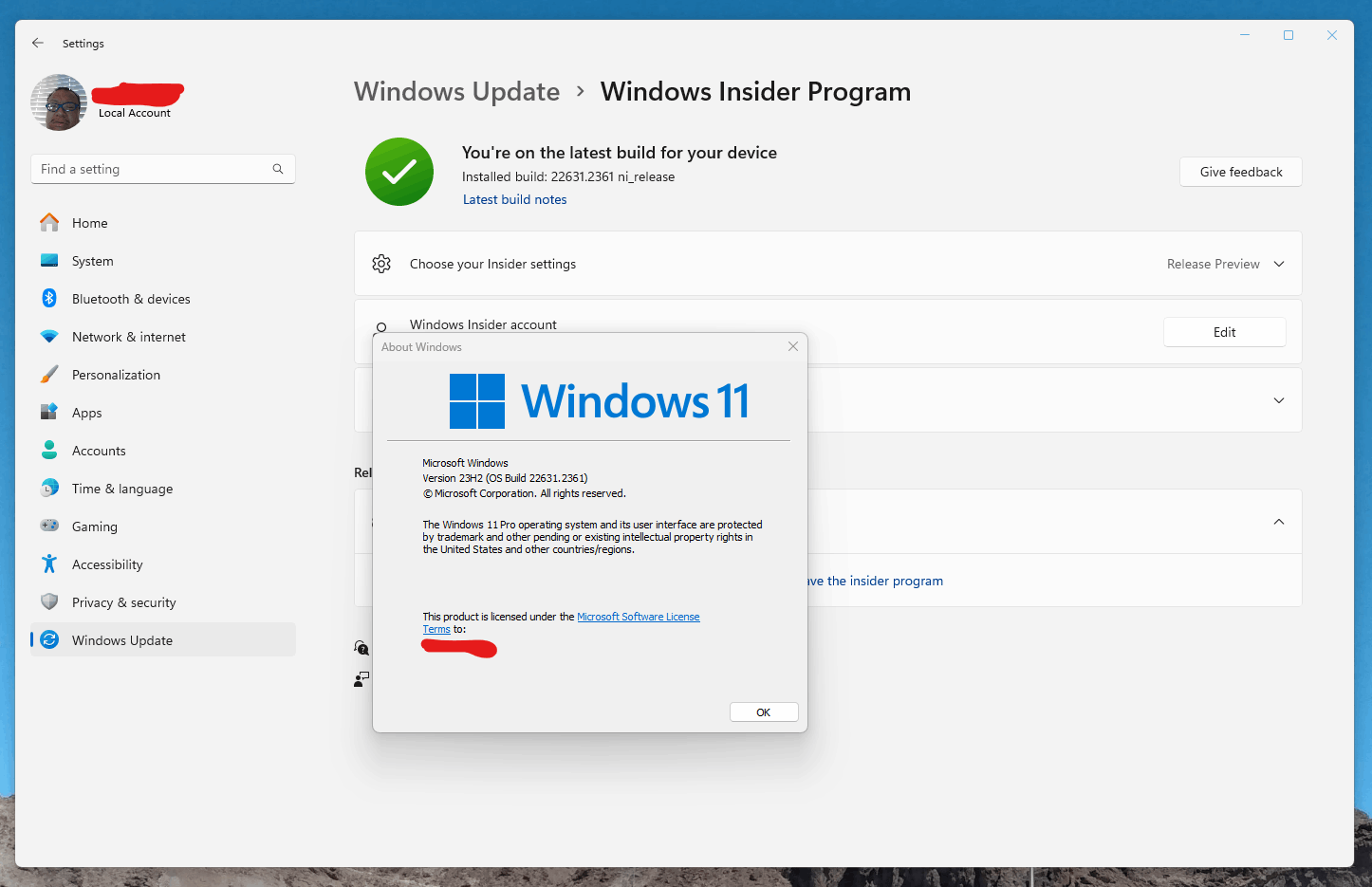The height and width of the screenshot is (887, 1372).
Task: Expand the collapsed row below Insider account
Action: coord(1279,400)
